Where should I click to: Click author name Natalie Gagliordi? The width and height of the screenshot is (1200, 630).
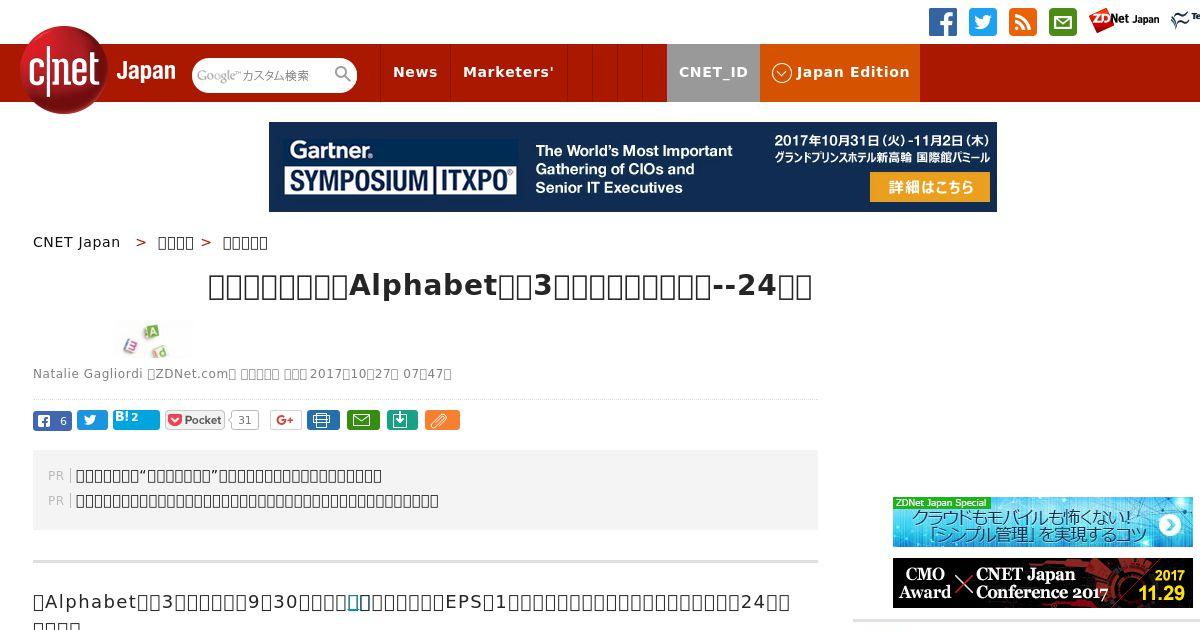(88, 374)
